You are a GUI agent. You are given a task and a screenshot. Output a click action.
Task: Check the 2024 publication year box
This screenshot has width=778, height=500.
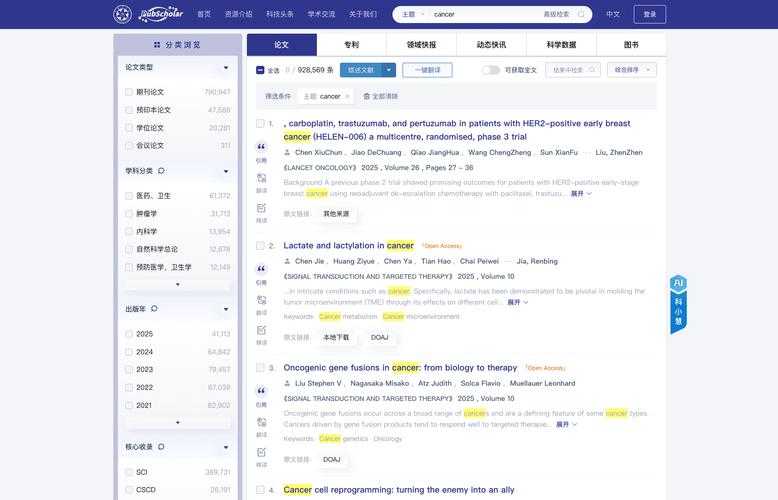coord(129,352)
